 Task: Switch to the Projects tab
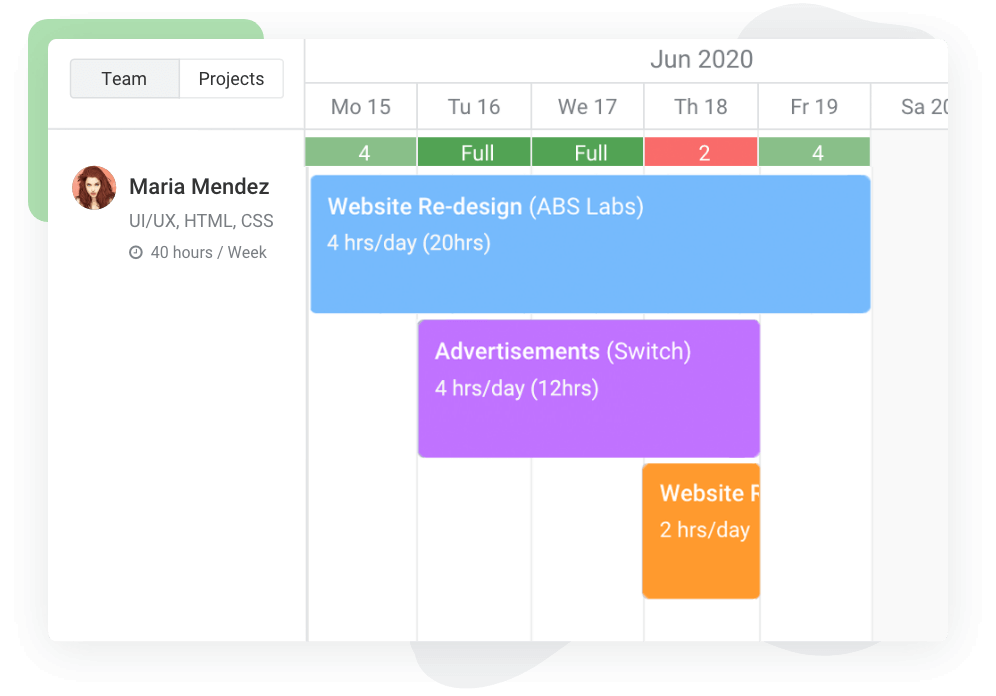[x=231, y=79]
